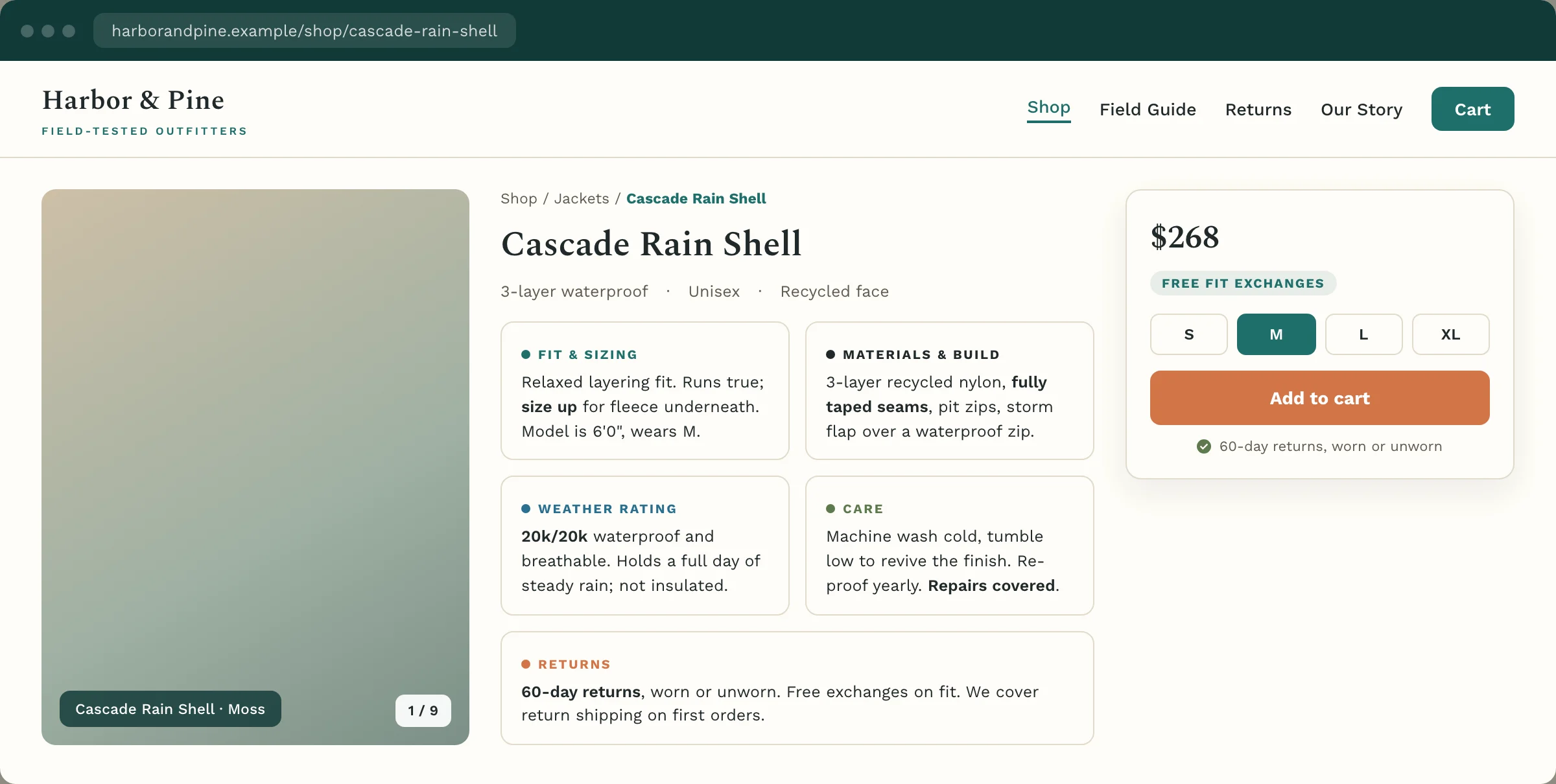Open the Cart
The width and height of the screenshot is (1556, 784).
(x=1472, y=109)
